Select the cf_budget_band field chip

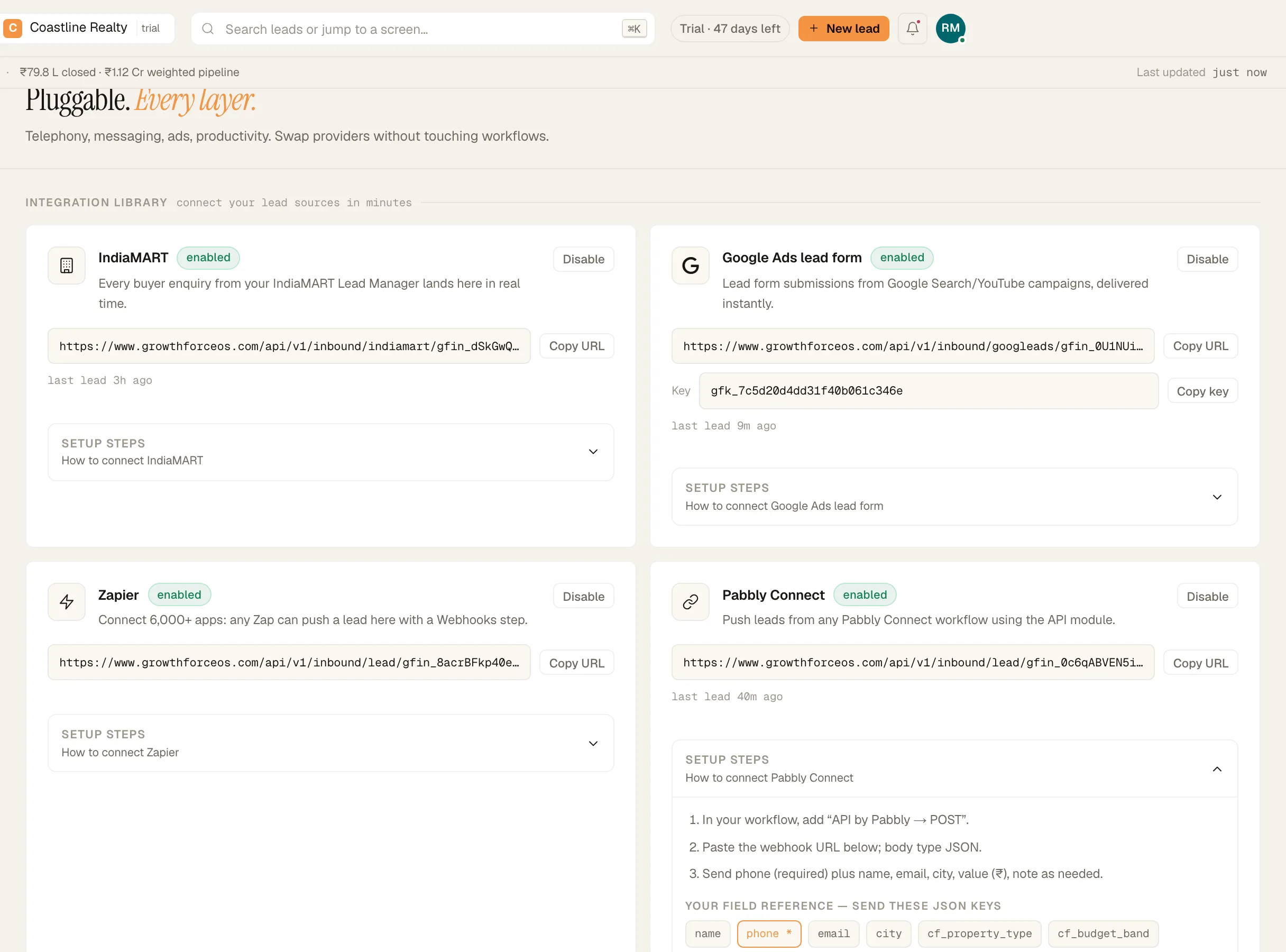coord(1103,933)
